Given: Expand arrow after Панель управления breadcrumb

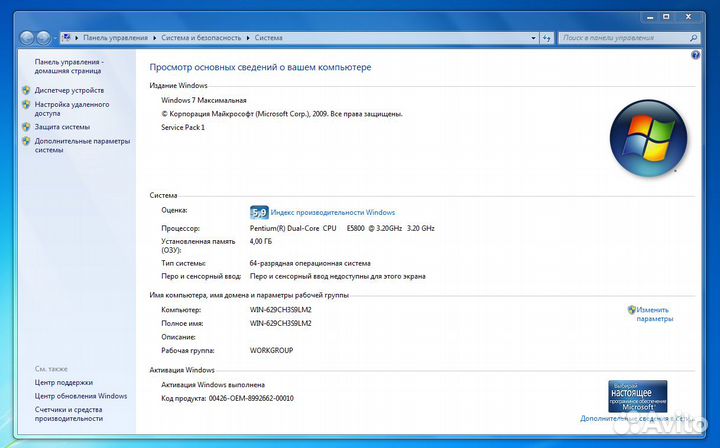Looking at the screenshot, I should pos(155,38).
